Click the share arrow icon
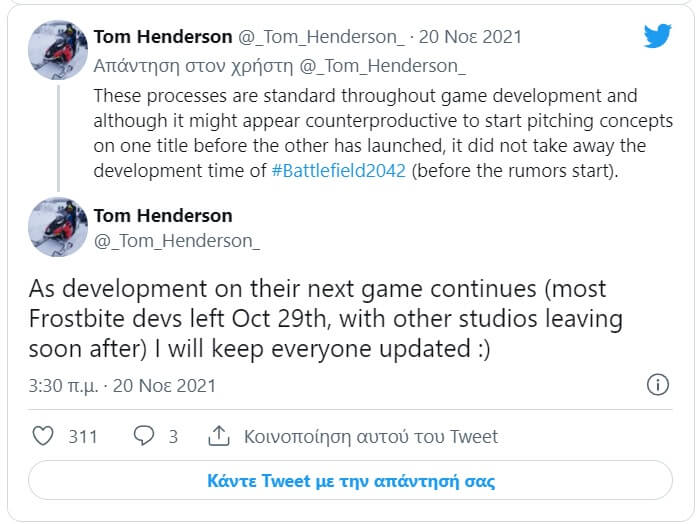Viewport: 697px width, 524px height. (x=218, y=436)
